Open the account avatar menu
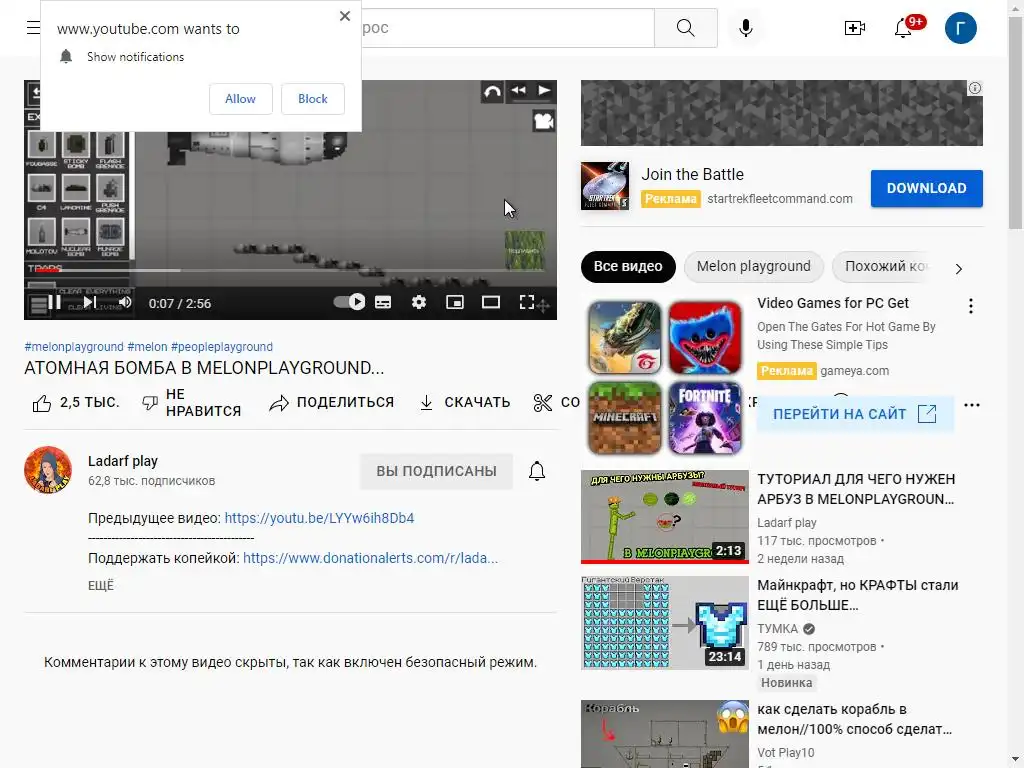 961,27
